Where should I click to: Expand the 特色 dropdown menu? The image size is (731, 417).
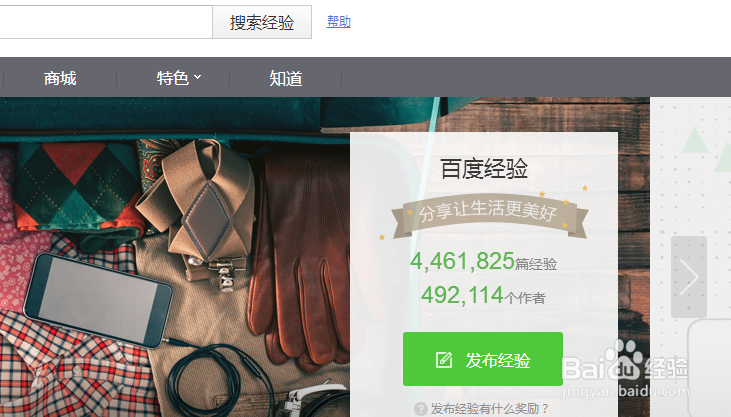(x=179, y=78)
